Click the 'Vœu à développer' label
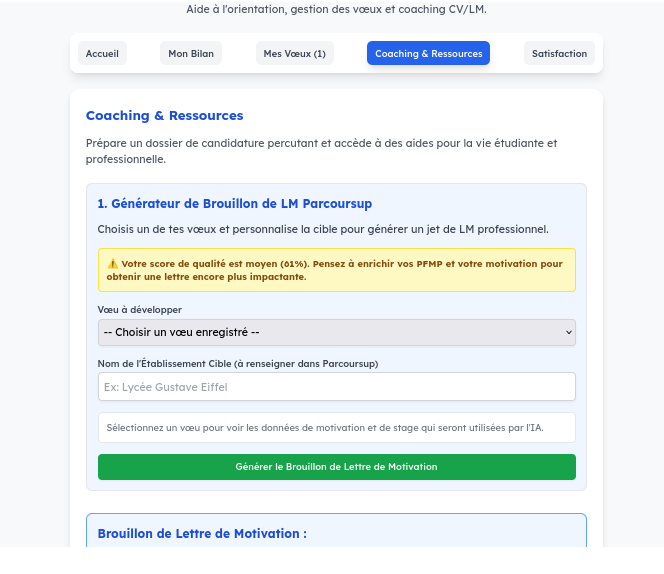The width and height of the screenshot is (664, 574). pos(140,310)
